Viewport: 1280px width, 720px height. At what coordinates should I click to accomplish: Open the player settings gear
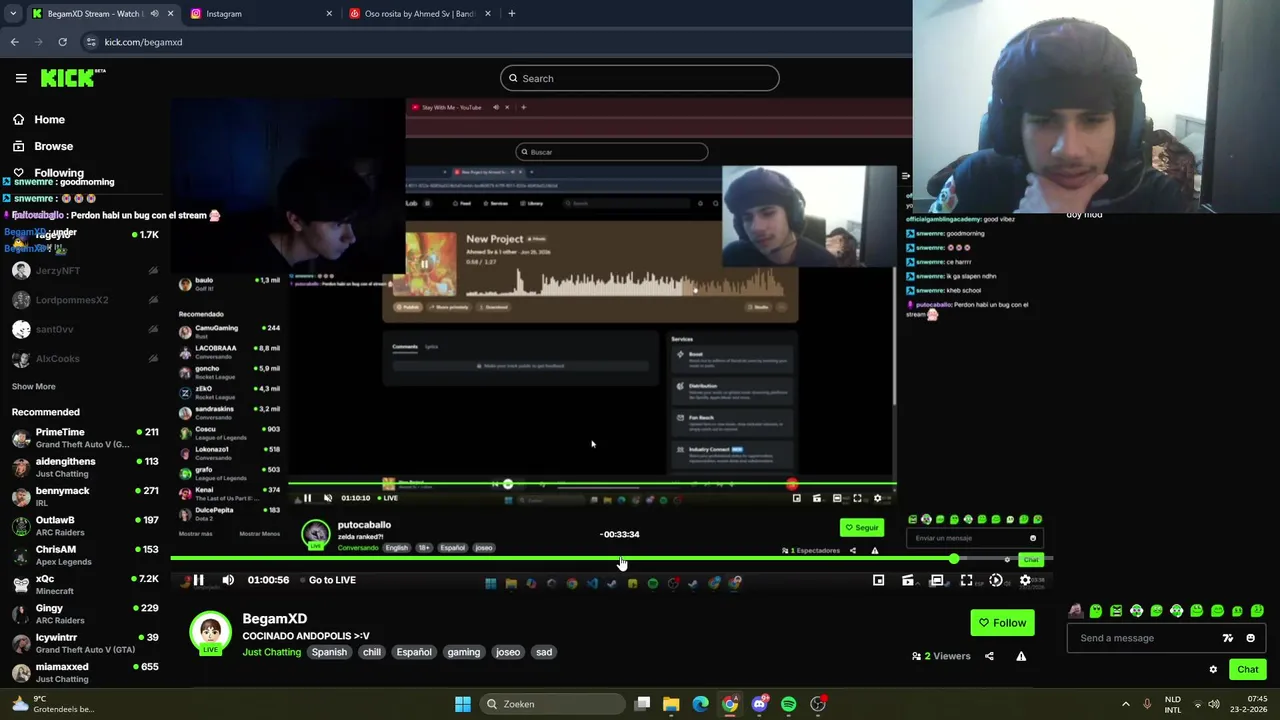(x=1025, y=580)
